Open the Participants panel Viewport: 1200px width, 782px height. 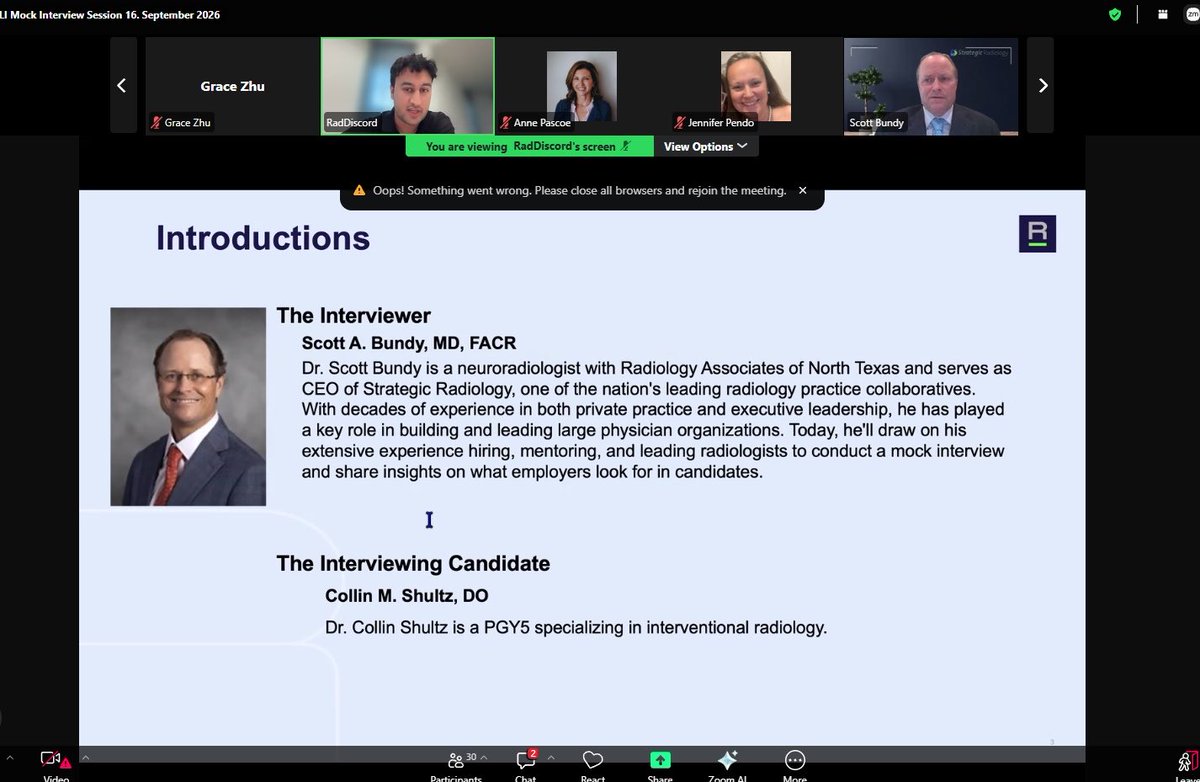456,765
